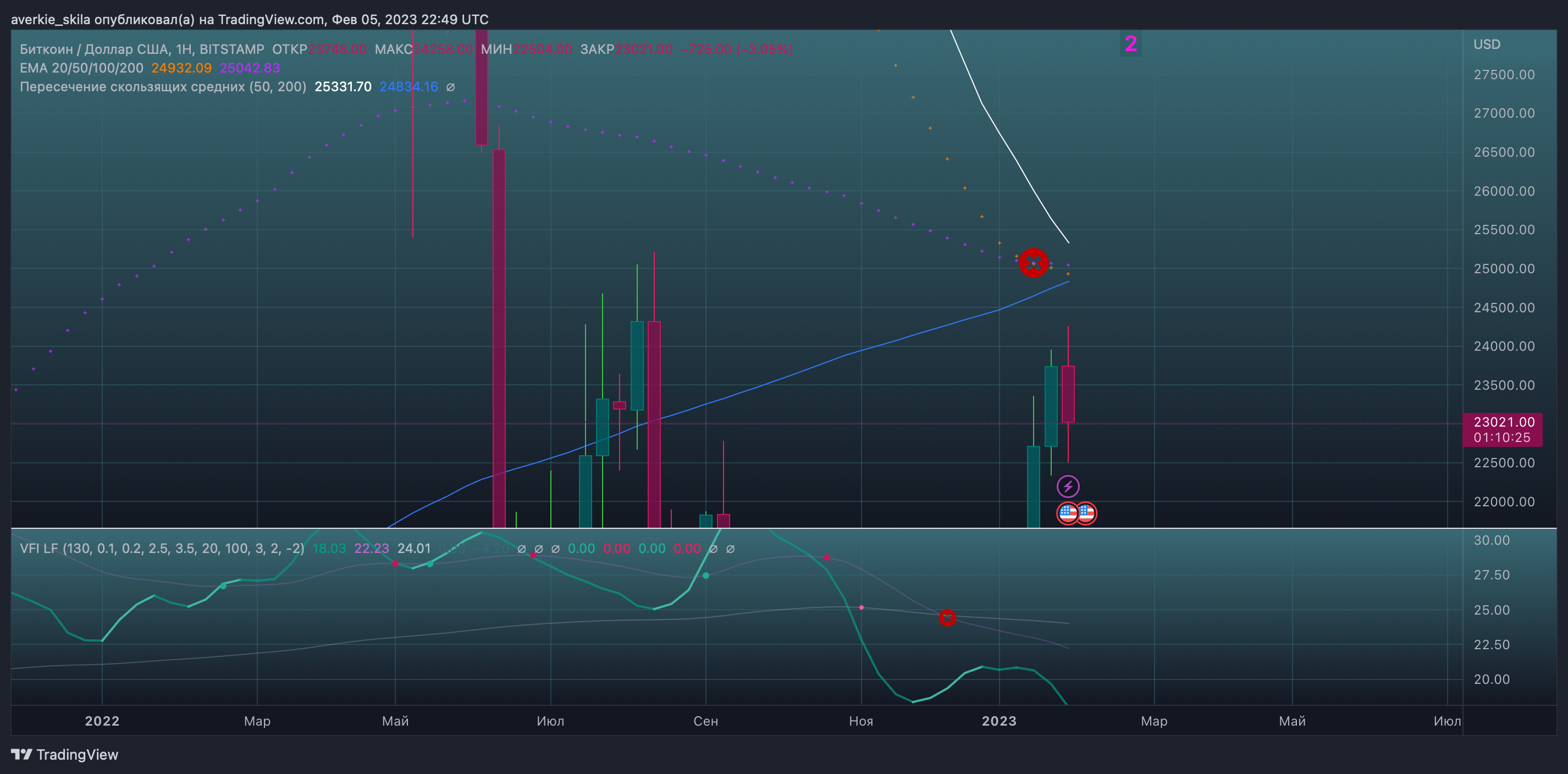1568x774 pixels.
Task: Click the latest red candle body
Action: pyautogui.click(x=1068, y=394)
